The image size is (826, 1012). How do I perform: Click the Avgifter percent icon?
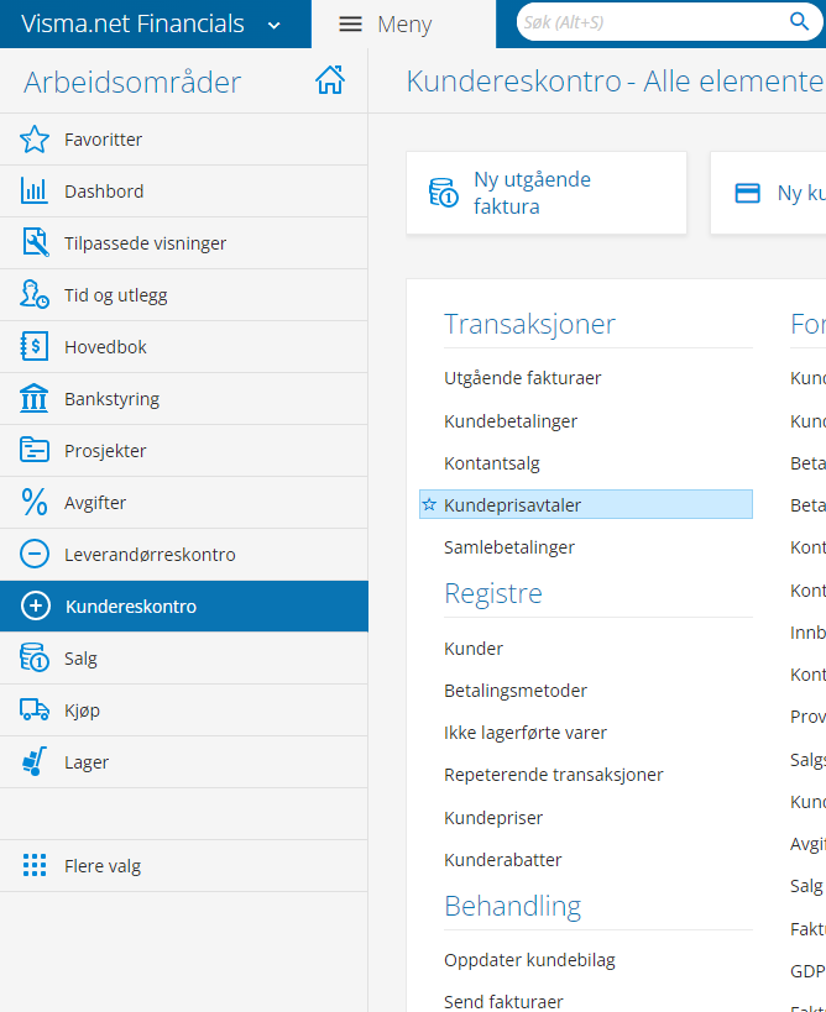tap(34, 503)
